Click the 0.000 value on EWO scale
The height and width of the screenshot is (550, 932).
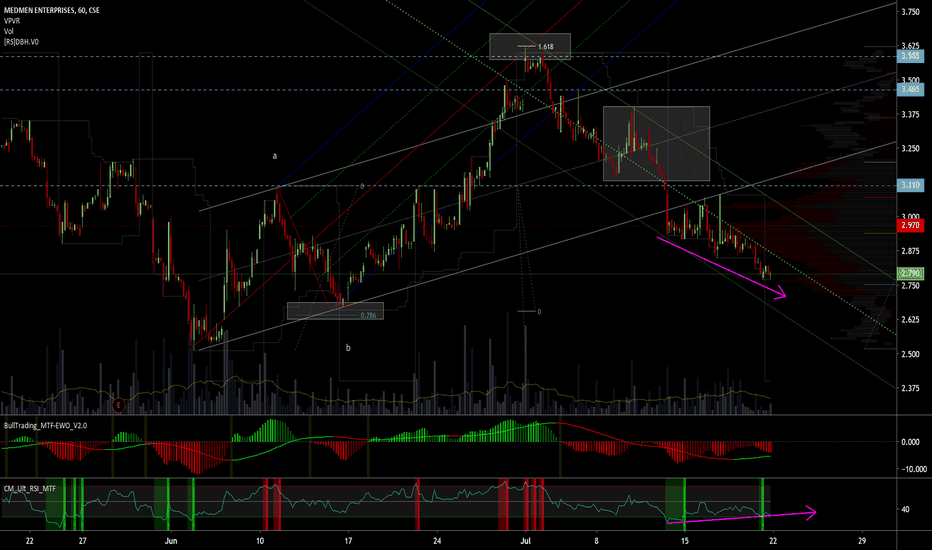coord(911,442)
